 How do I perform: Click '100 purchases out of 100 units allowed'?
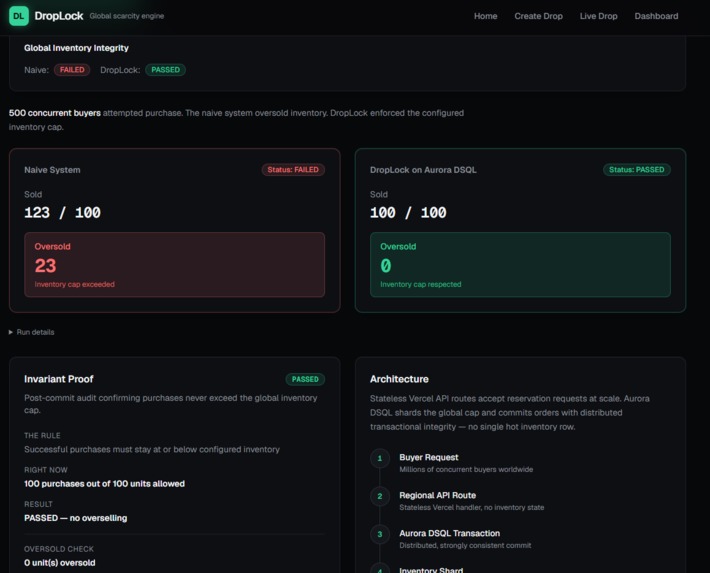click(x=104, y=484)
